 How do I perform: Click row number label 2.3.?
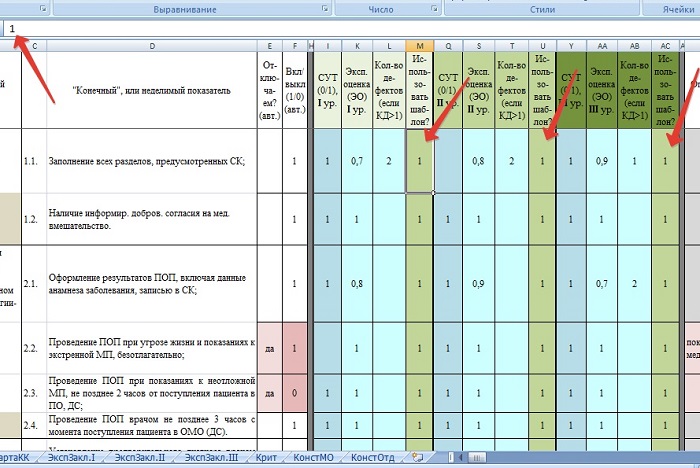click(34, 393)
